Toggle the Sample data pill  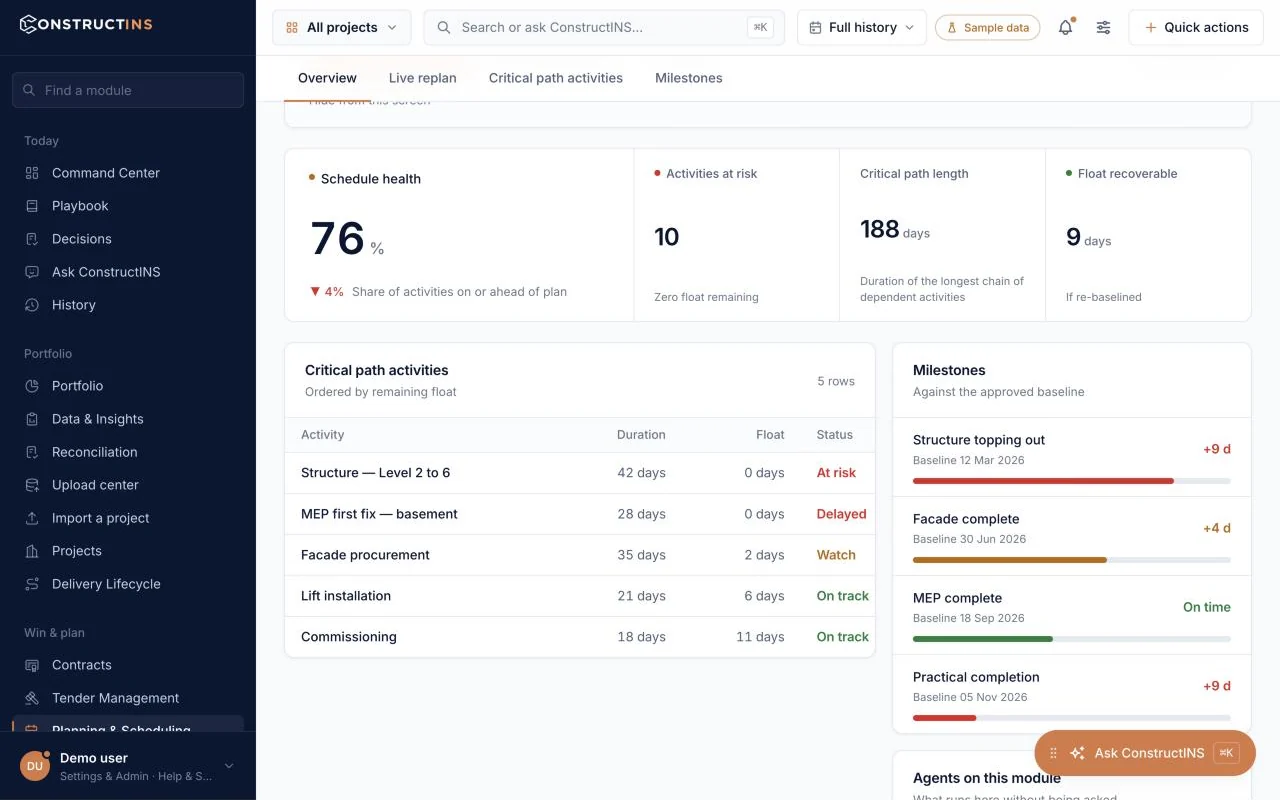[987, 28]
